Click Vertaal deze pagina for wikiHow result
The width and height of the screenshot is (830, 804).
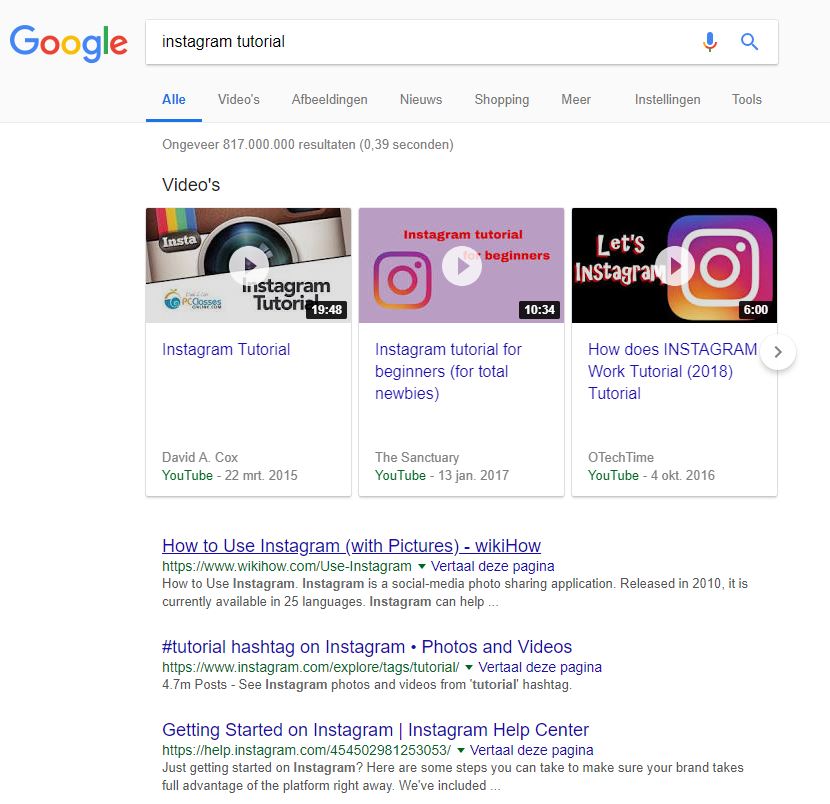492,566
